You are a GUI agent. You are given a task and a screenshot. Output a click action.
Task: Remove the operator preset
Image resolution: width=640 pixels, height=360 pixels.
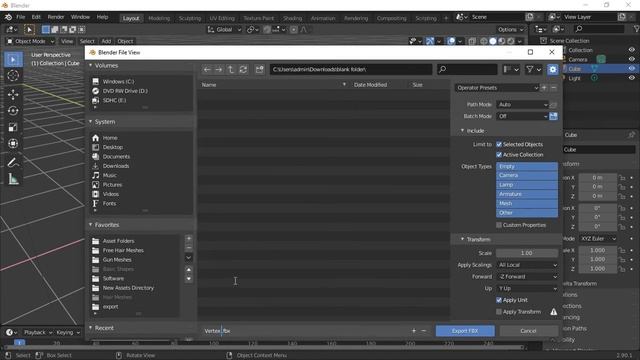tap(553, 88)
